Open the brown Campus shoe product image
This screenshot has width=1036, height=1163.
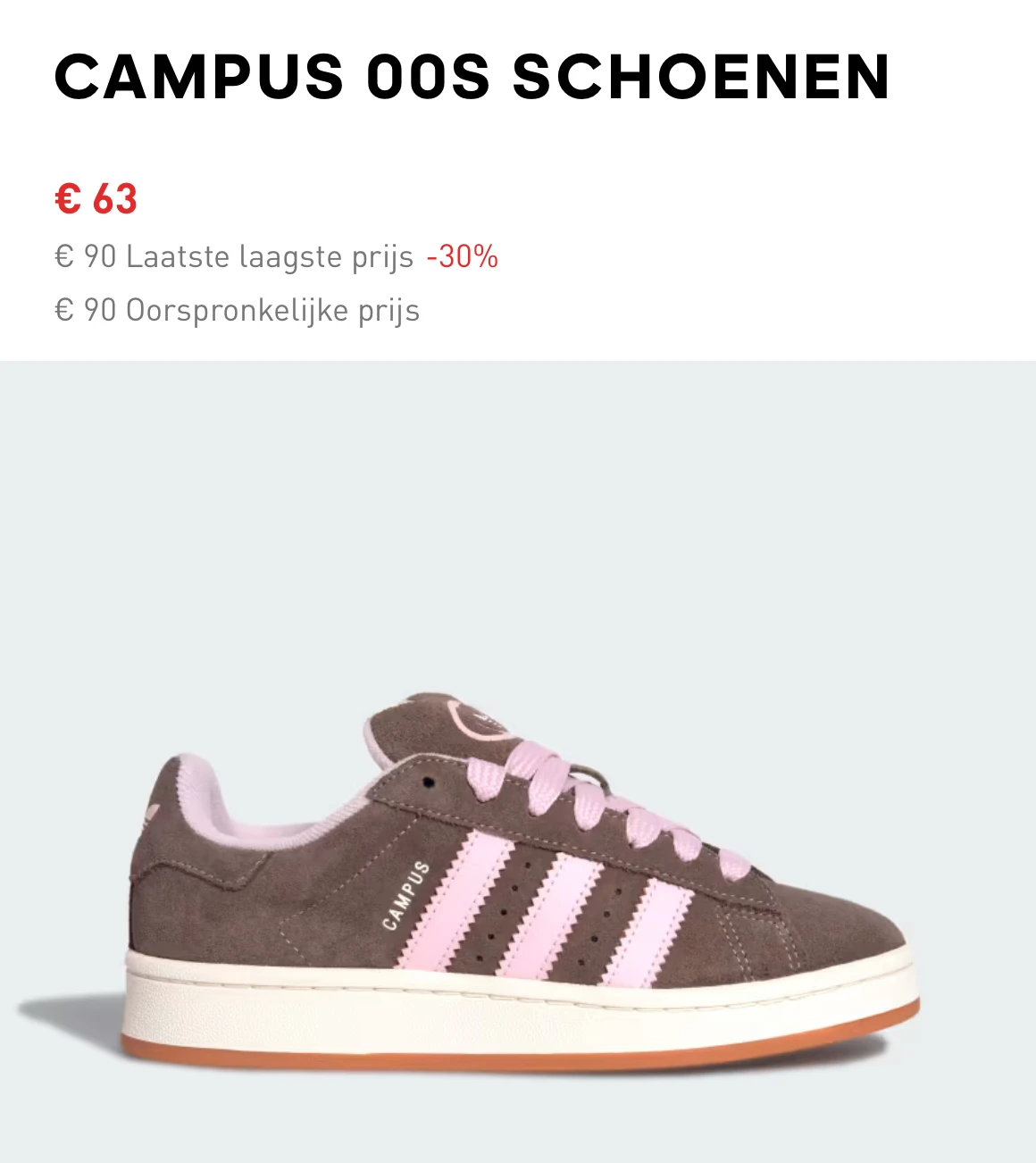coord(518,762)
